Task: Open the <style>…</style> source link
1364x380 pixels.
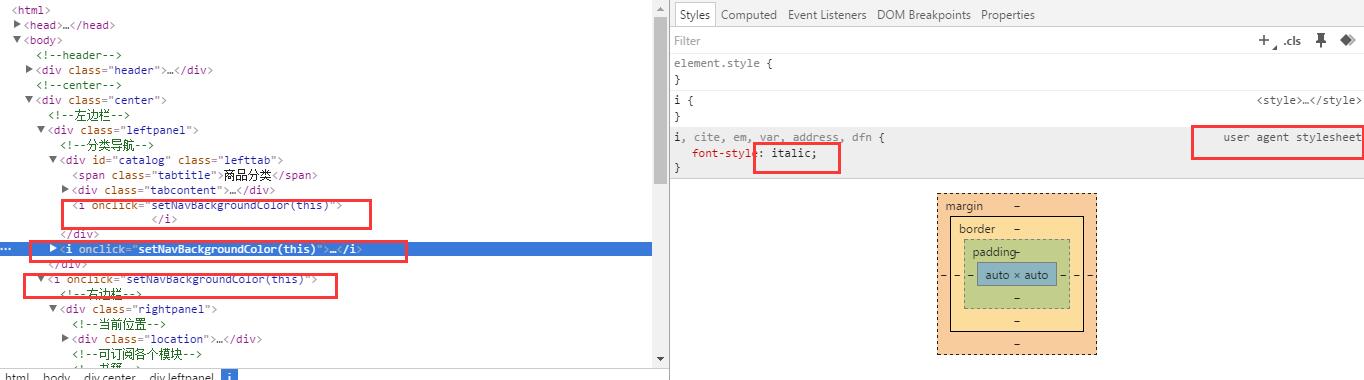Action: pyautogui.click(x=1309, y=101)
